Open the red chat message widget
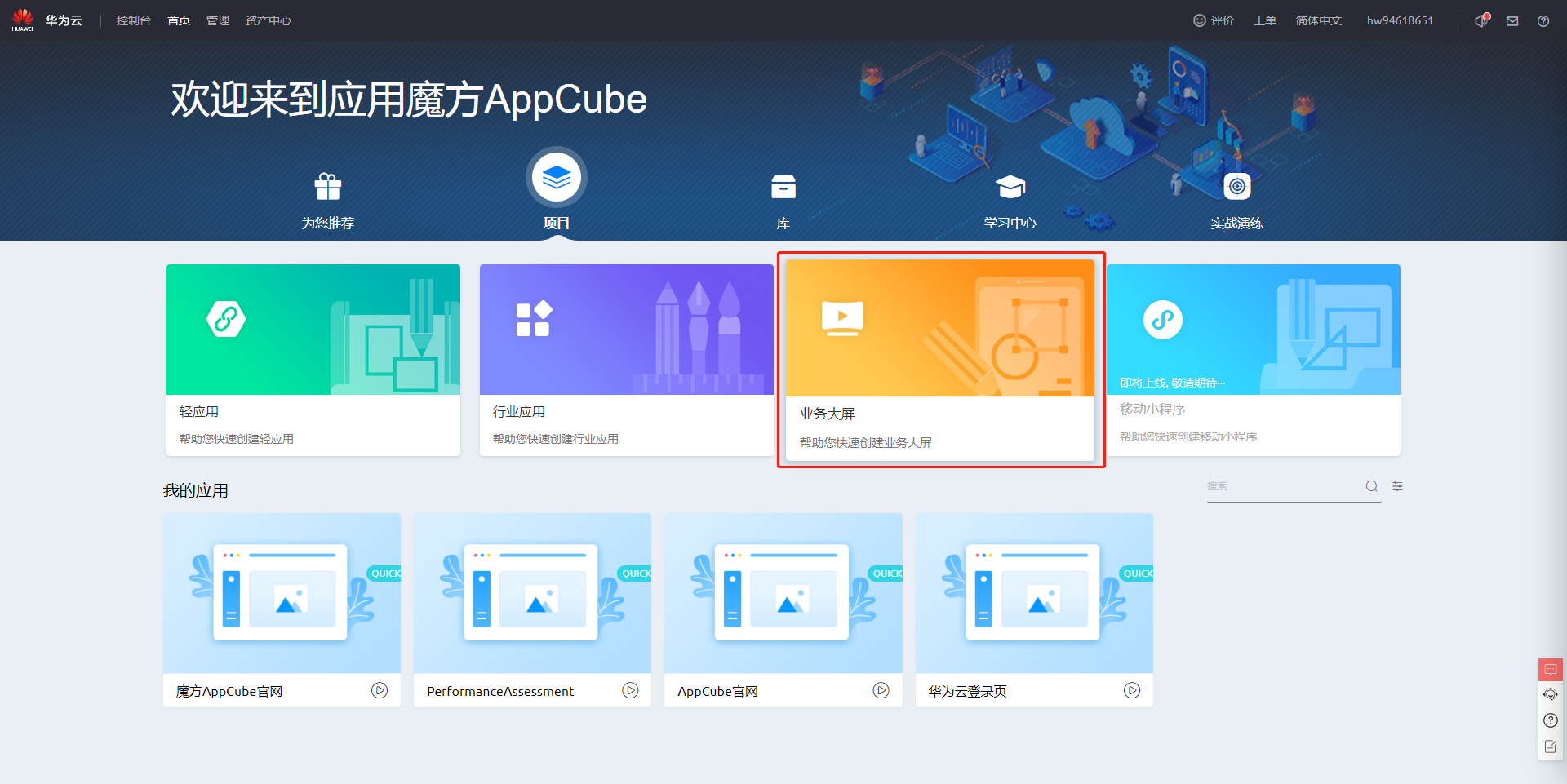Image resolution: width=1567 pixels, height=784 pixels. [x=1551, y=670]
